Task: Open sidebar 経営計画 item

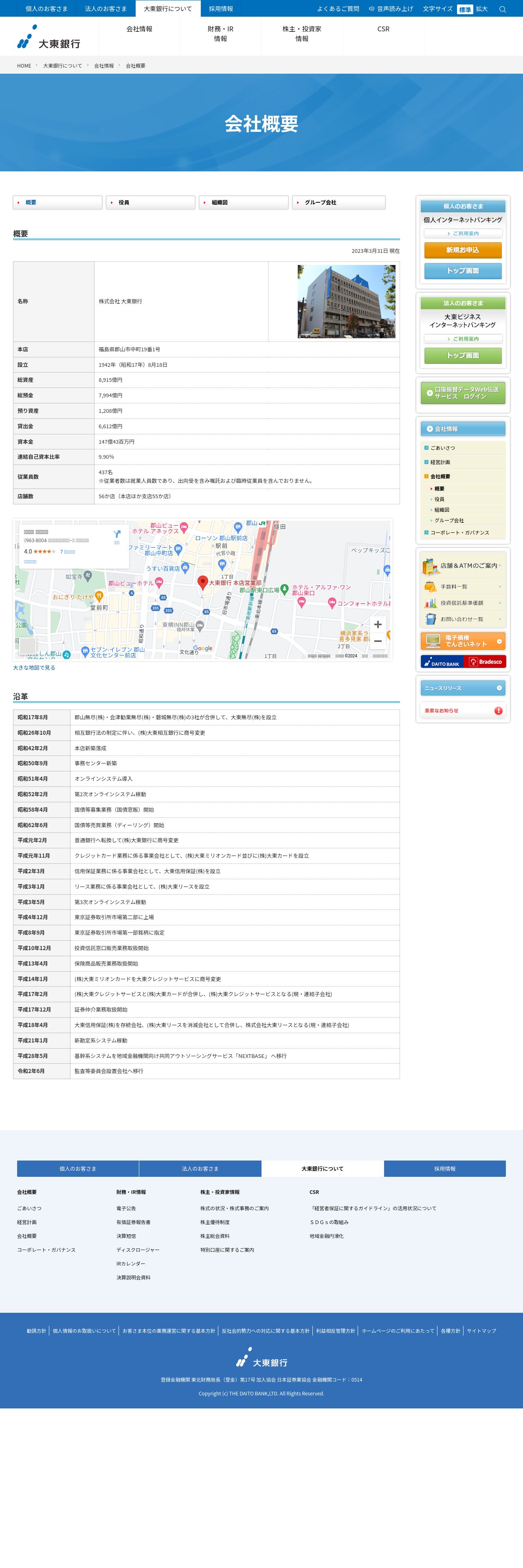Action: (463, 462)
